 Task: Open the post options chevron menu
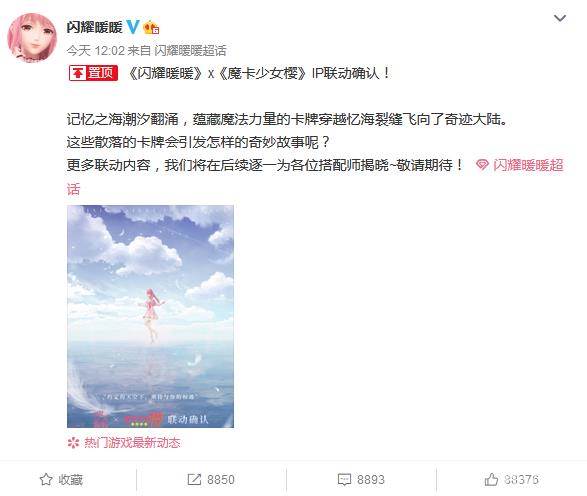pos(560,18)
